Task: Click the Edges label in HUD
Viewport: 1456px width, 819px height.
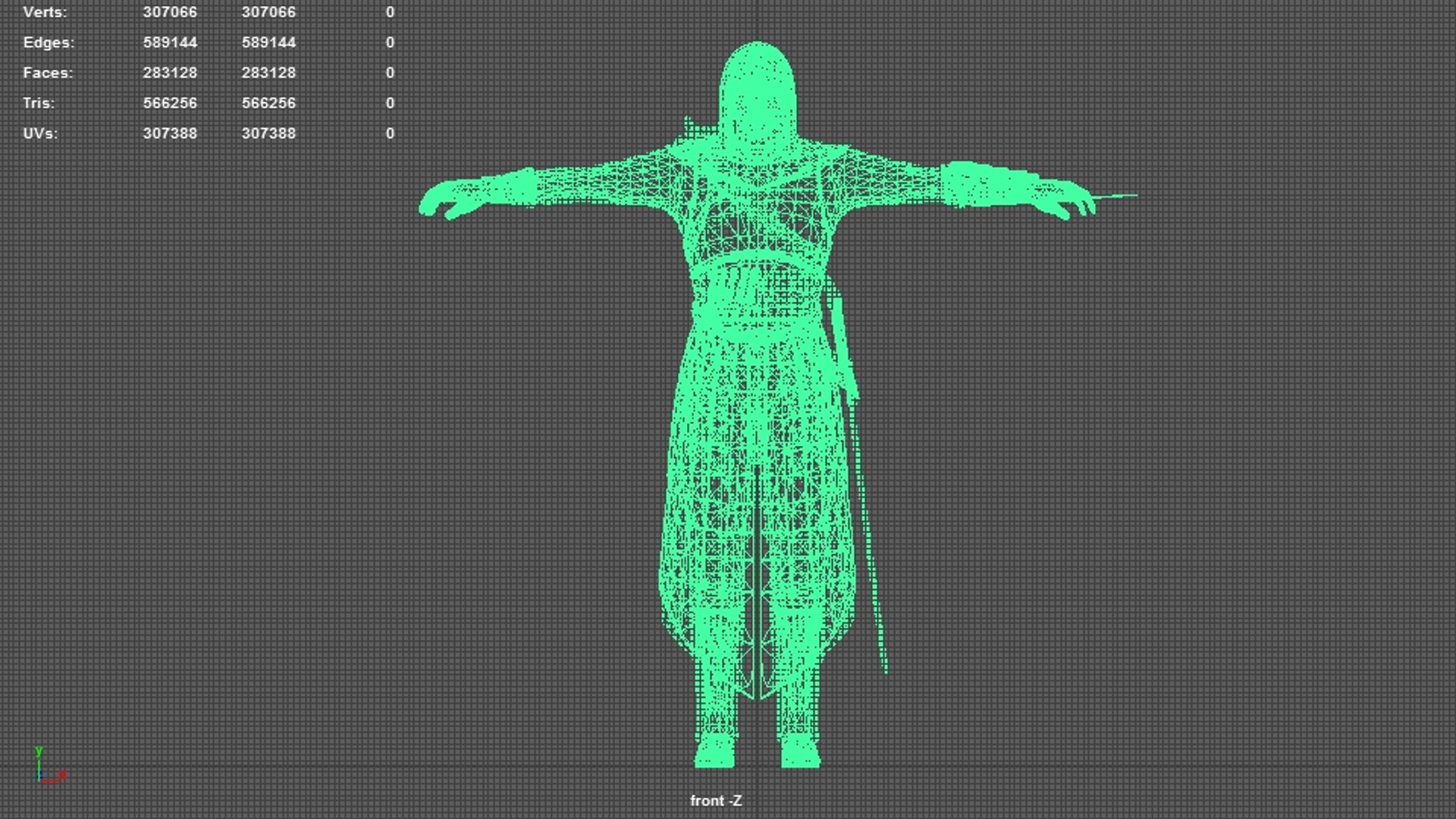Action: click(x=49, y=42)
